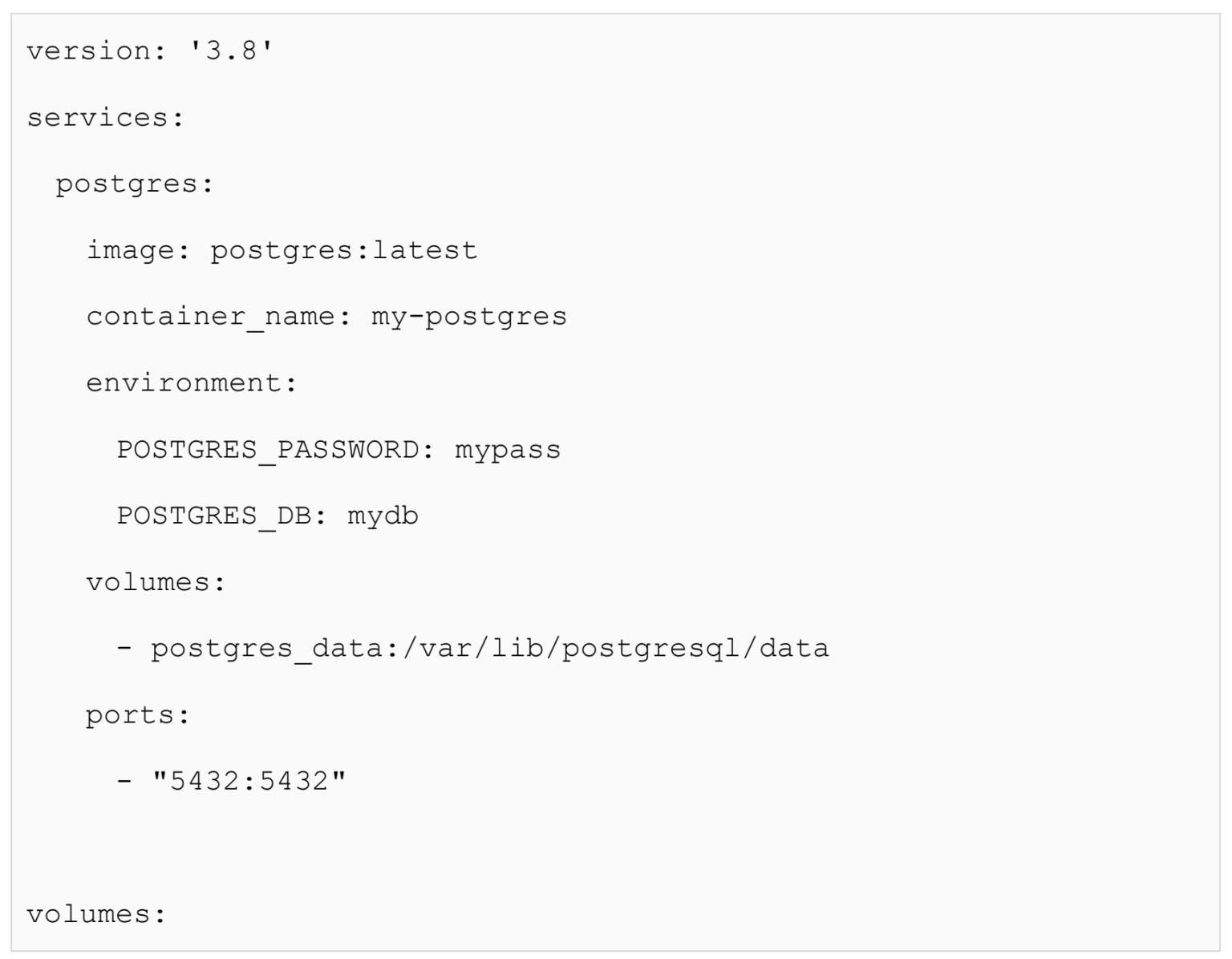Click the dash before the port mapping
The image size is (1232, 959).
tap(124, 780)
